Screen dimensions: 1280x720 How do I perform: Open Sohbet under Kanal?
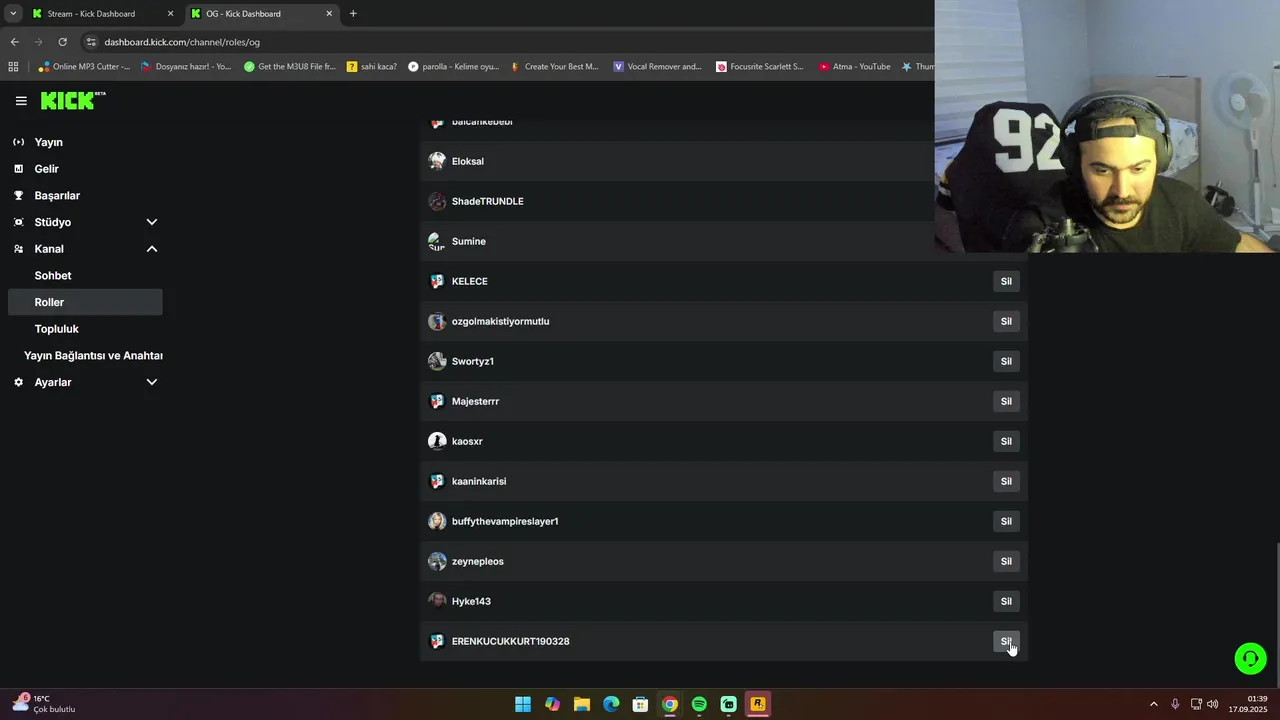tap(53, 276)
